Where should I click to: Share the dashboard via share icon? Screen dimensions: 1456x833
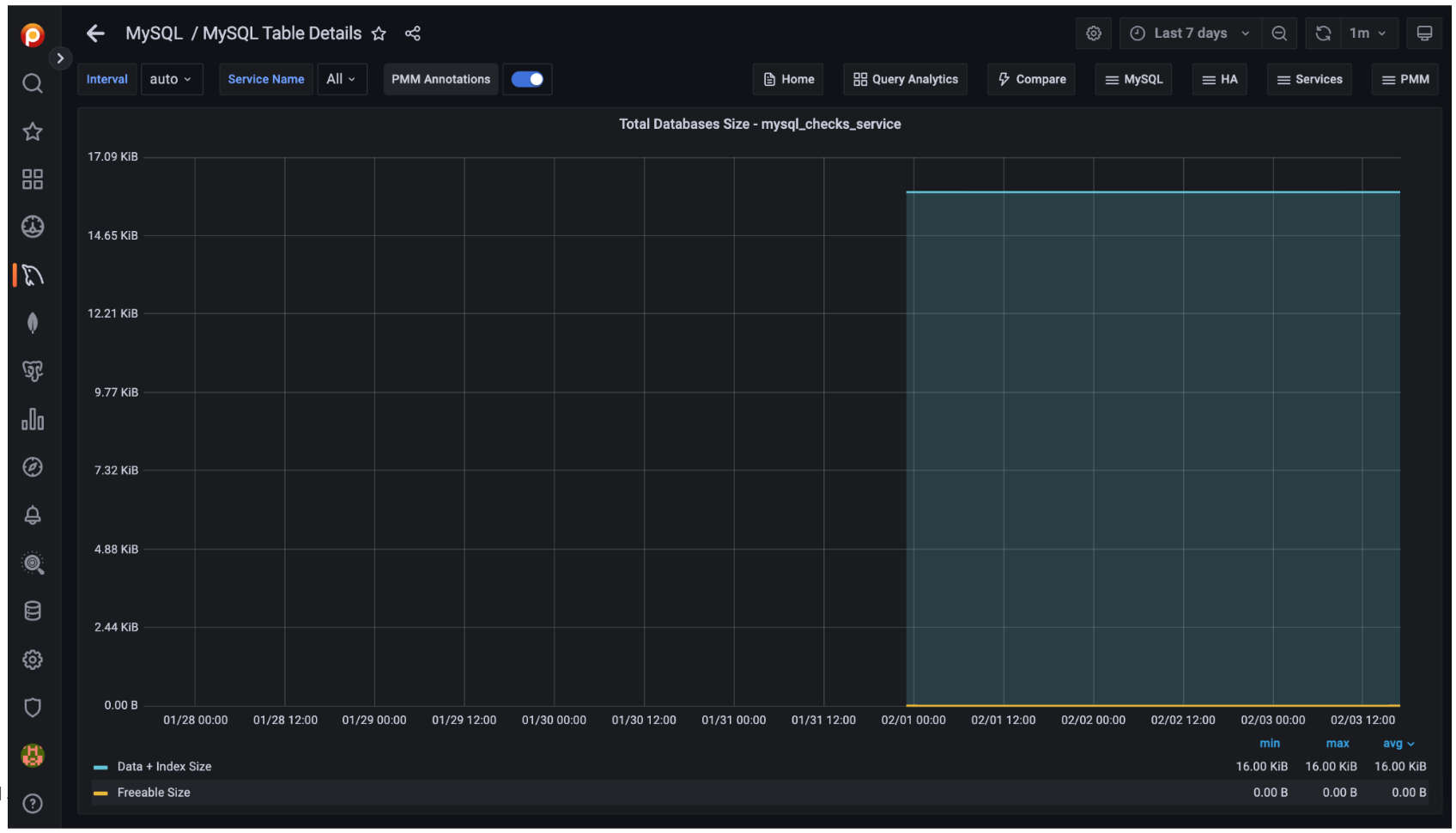(413, 33)
